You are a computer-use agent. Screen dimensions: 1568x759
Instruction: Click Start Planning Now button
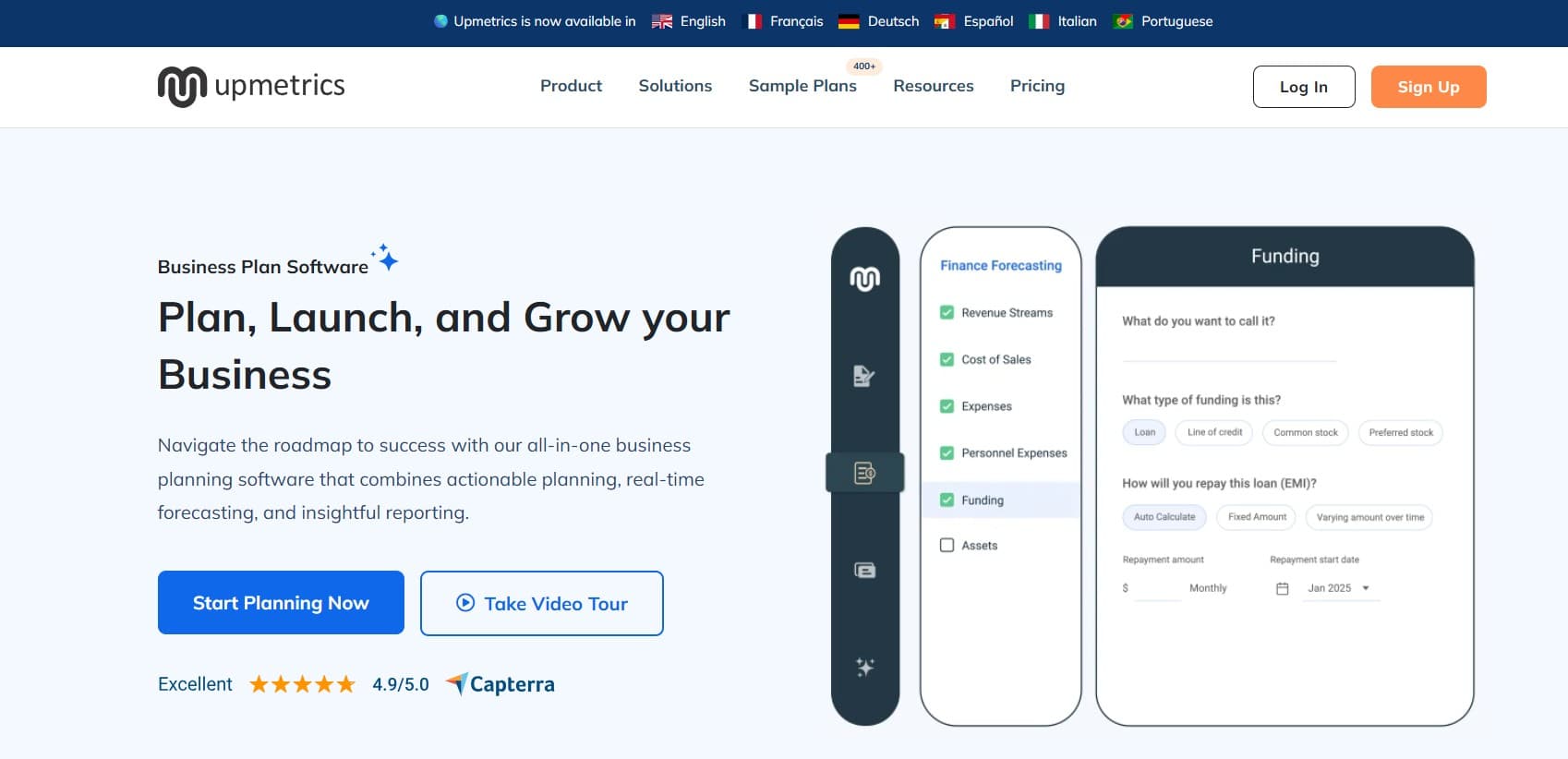pos(281,602)
